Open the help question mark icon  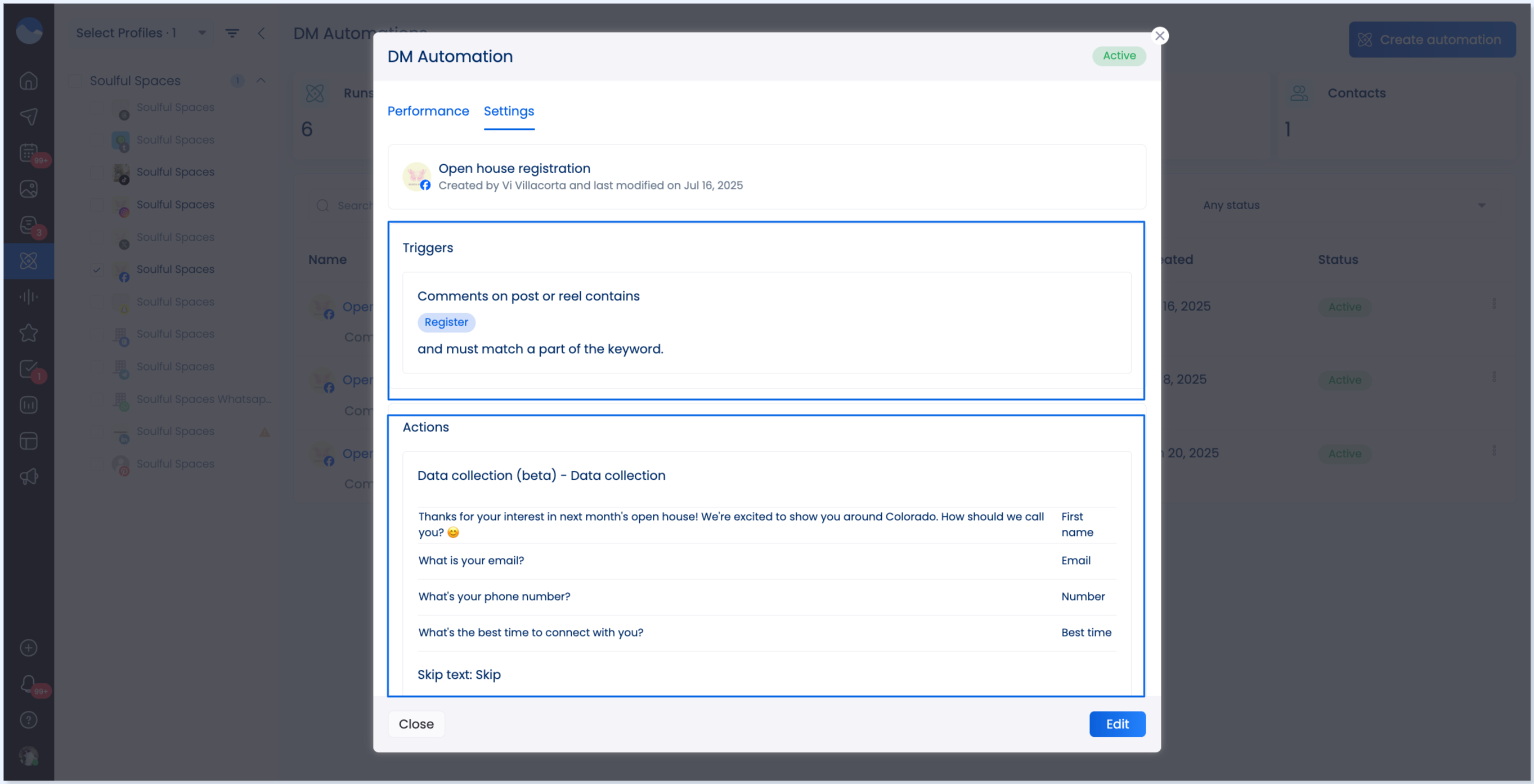(29, 720)
